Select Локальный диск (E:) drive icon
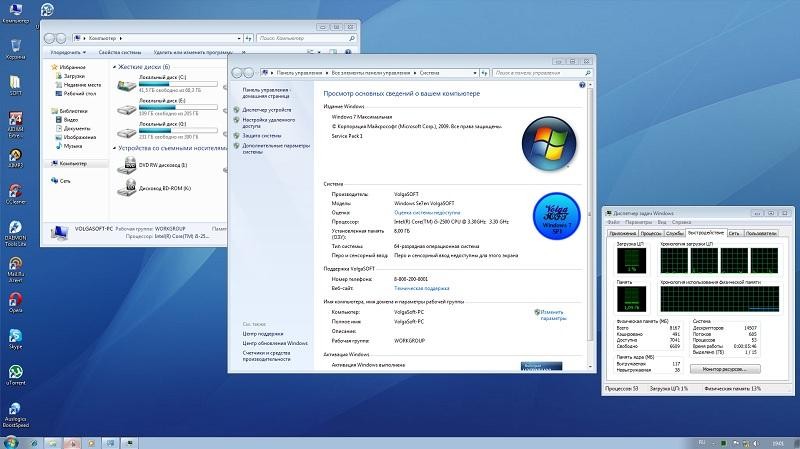800x449 pixels. [127, 108]
